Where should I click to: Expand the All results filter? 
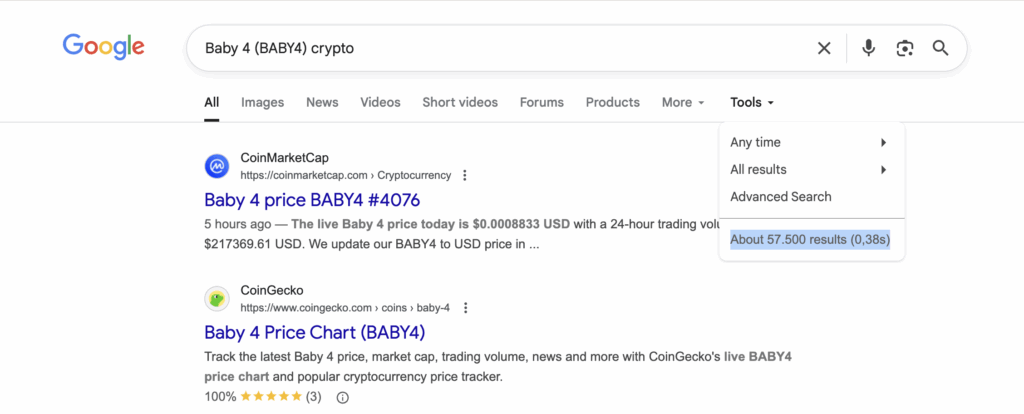[808, 169]
